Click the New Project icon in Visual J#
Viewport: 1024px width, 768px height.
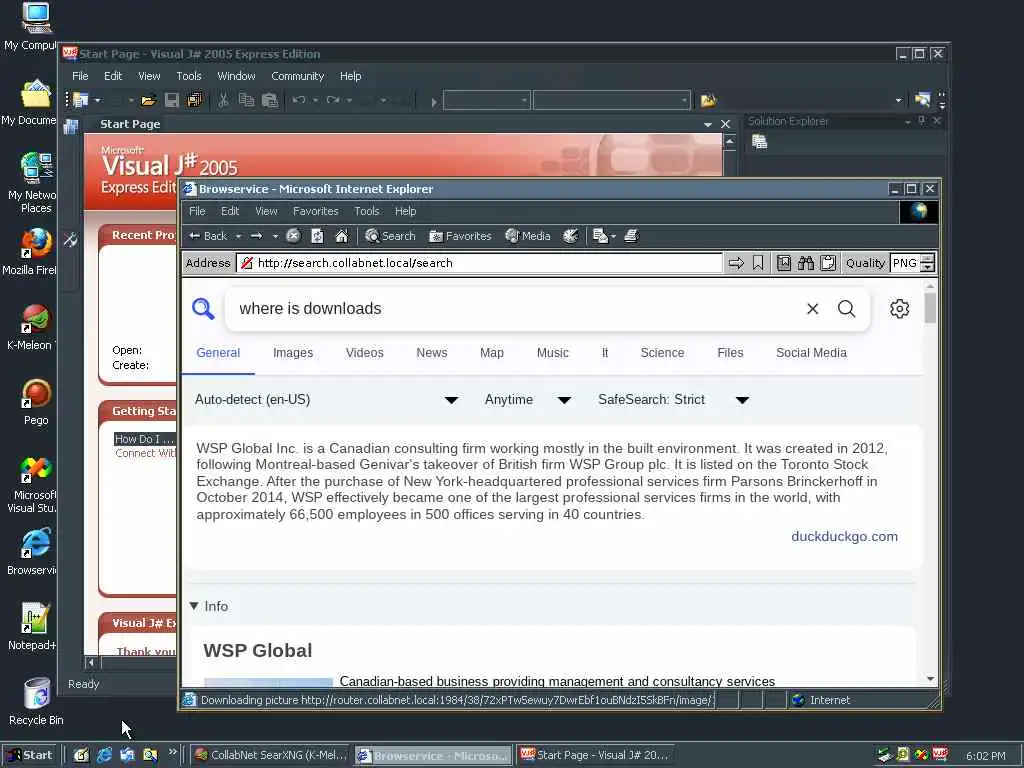81,101
